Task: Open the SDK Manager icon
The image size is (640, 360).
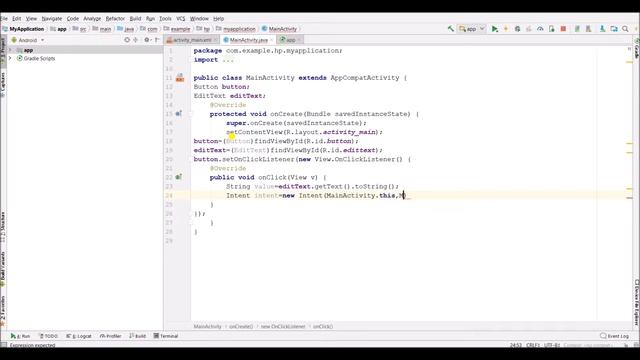Action: pos(602,29)
